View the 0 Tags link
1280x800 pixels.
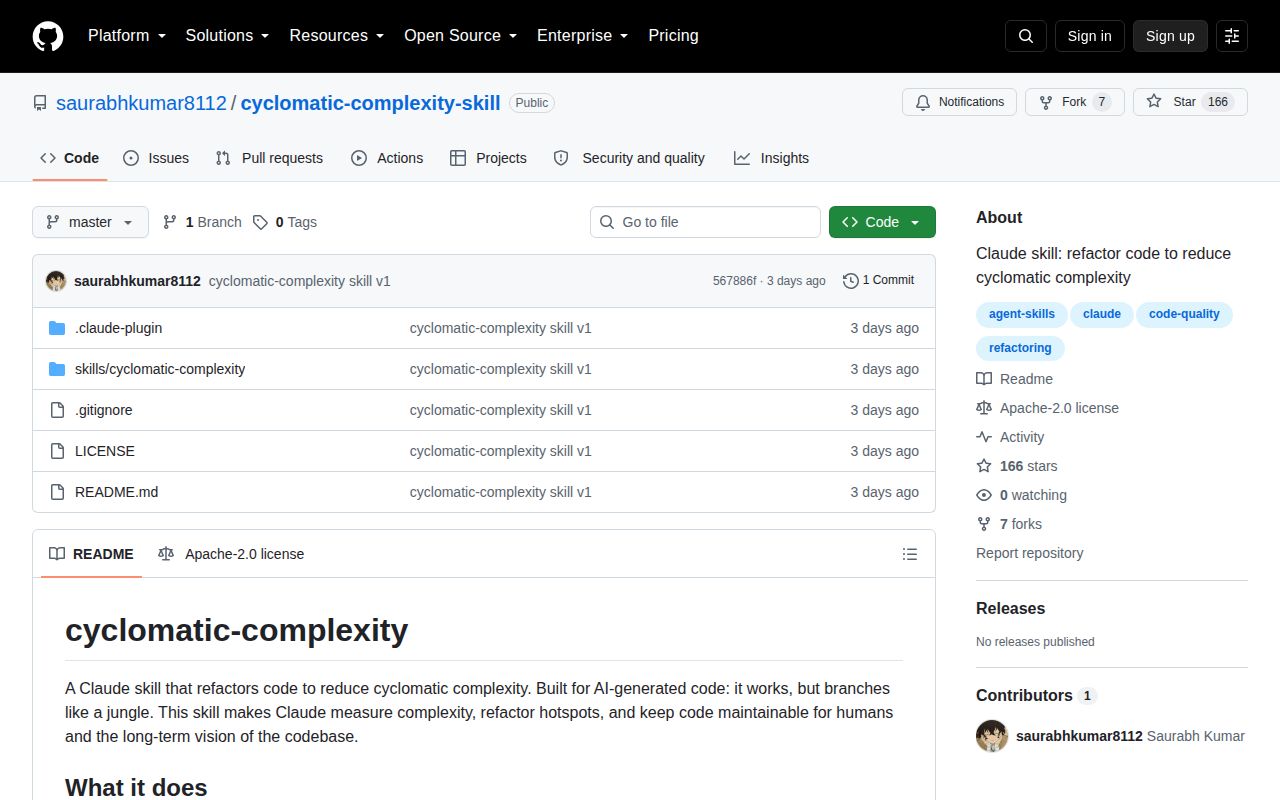285,222
